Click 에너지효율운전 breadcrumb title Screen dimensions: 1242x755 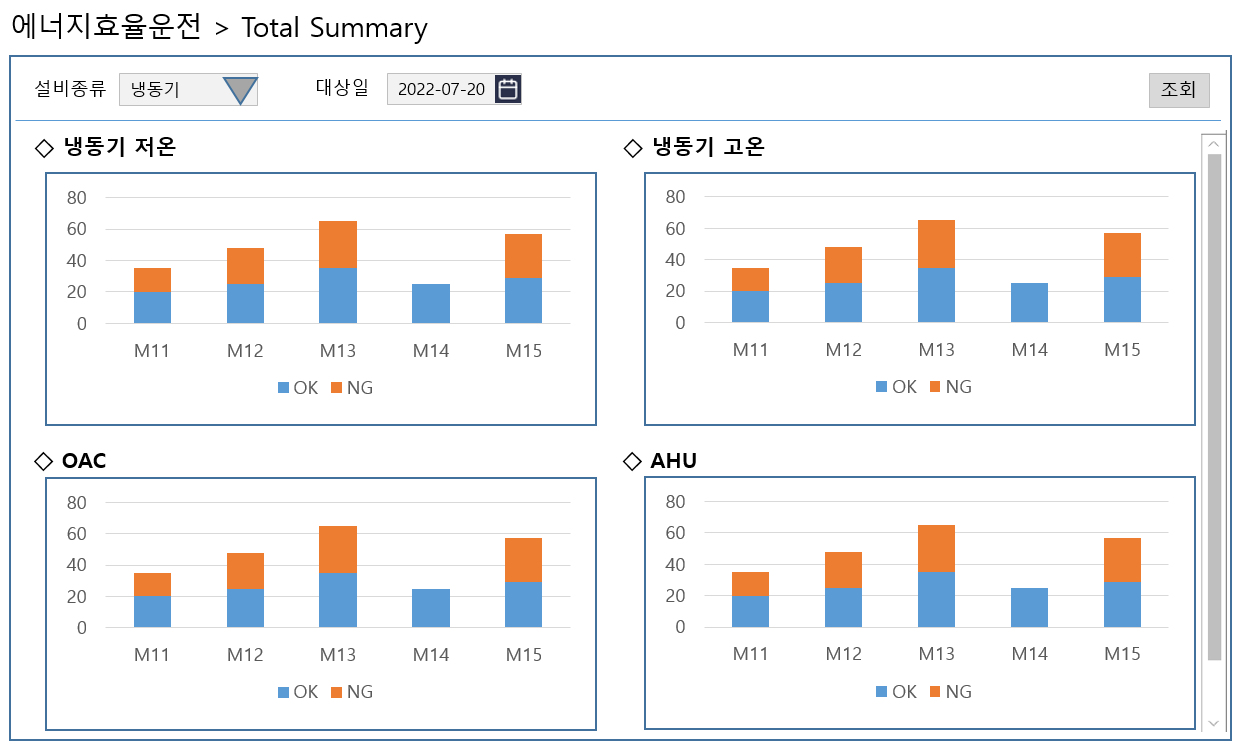click(105, 28)
